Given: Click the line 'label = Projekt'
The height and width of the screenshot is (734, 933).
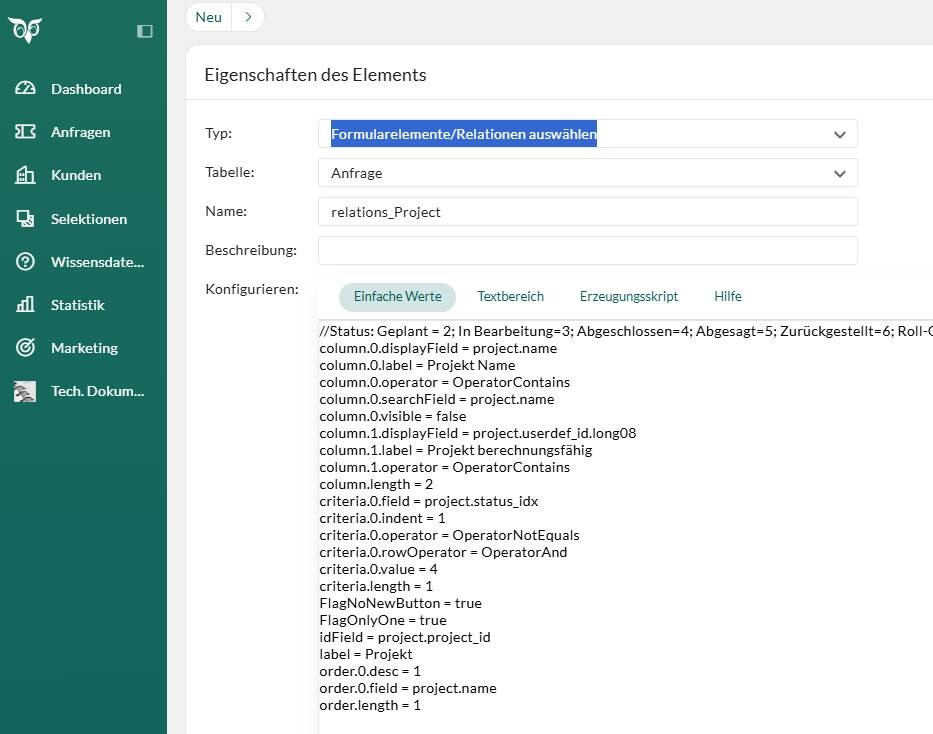Looking at the screenshot, I should point(366,654).
